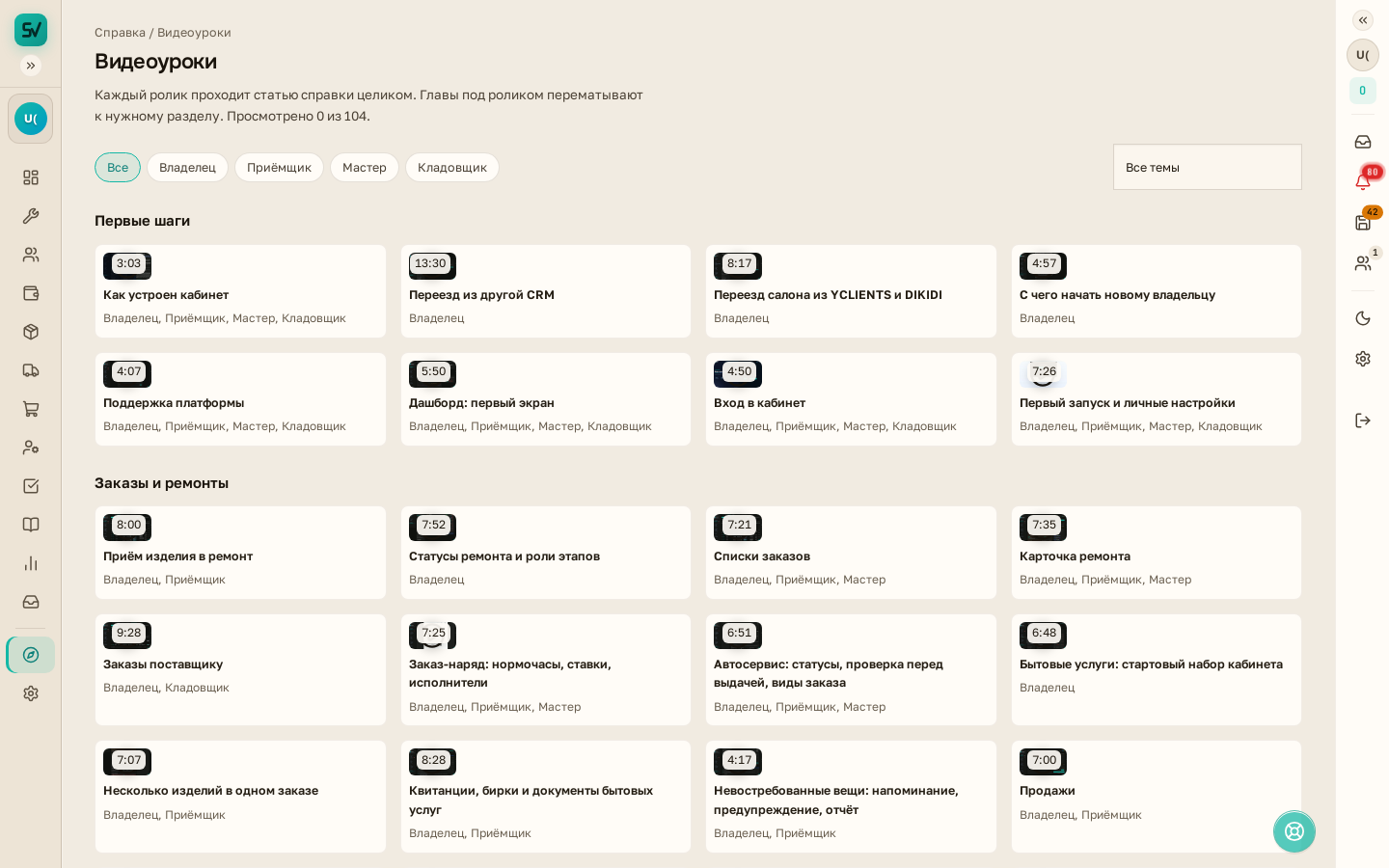Image resolution: width=1389 pixels, height=868 pixels.
Task: Click the 13:30 video thumbnail
Action: (x=432, y=265)
